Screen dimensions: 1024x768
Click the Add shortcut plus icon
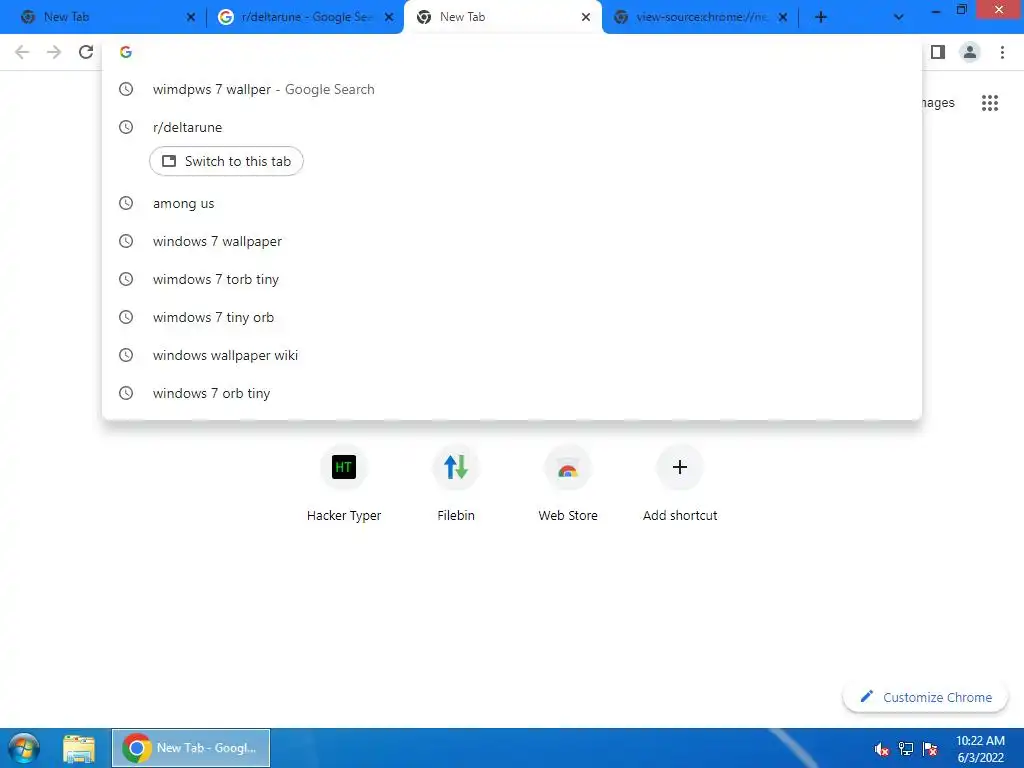pyautogui.click(x=679, y=467)
